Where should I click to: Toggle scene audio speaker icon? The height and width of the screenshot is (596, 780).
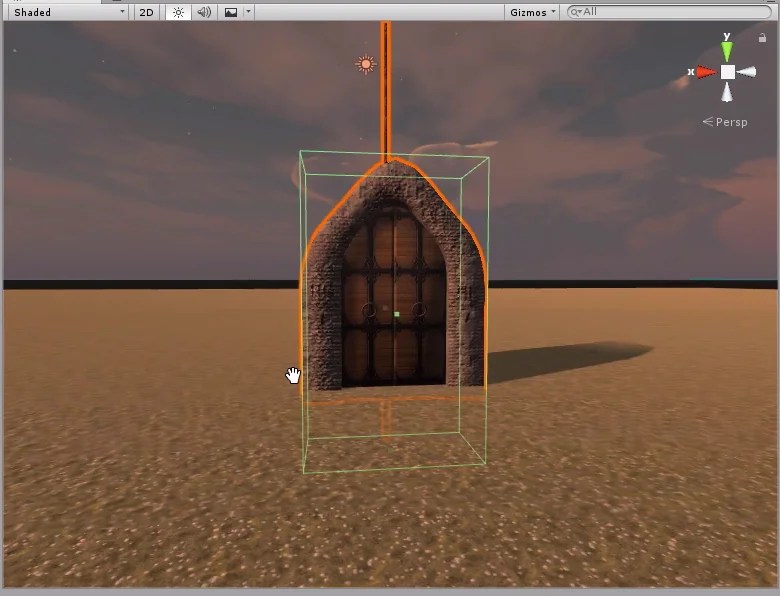click(204, 12)
